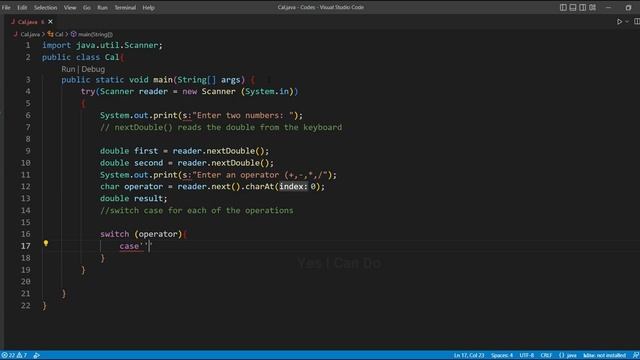Run the Java file with the play icon
This screenshot has height=360, width=640.
point(619,22)
